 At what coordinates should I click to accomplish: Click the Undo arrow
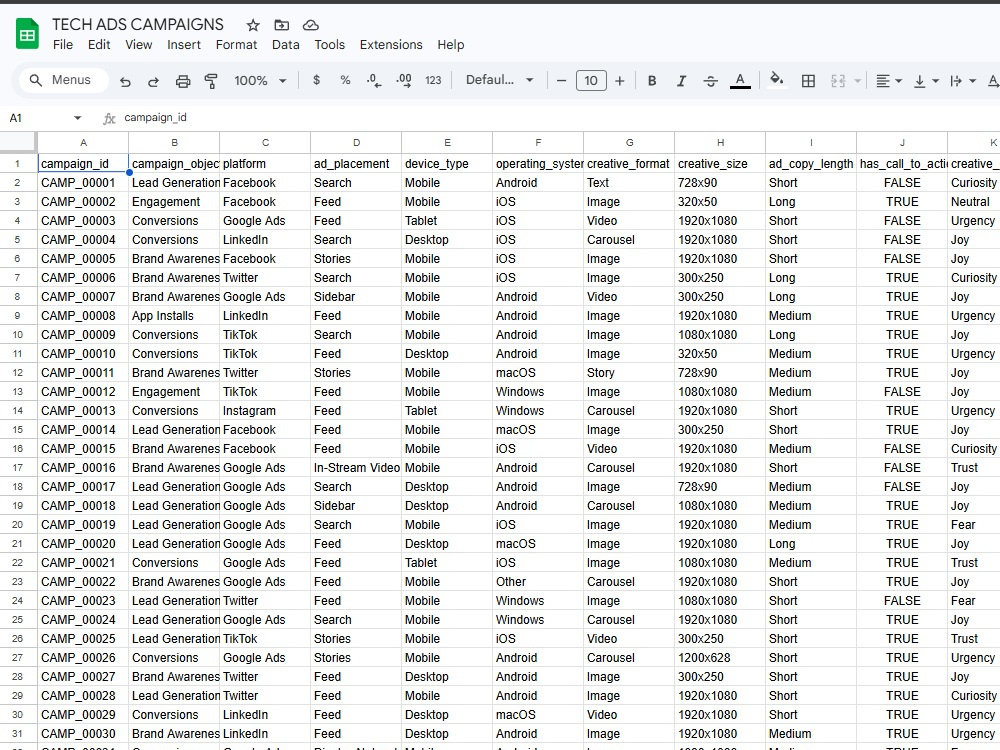coord(125,81)
